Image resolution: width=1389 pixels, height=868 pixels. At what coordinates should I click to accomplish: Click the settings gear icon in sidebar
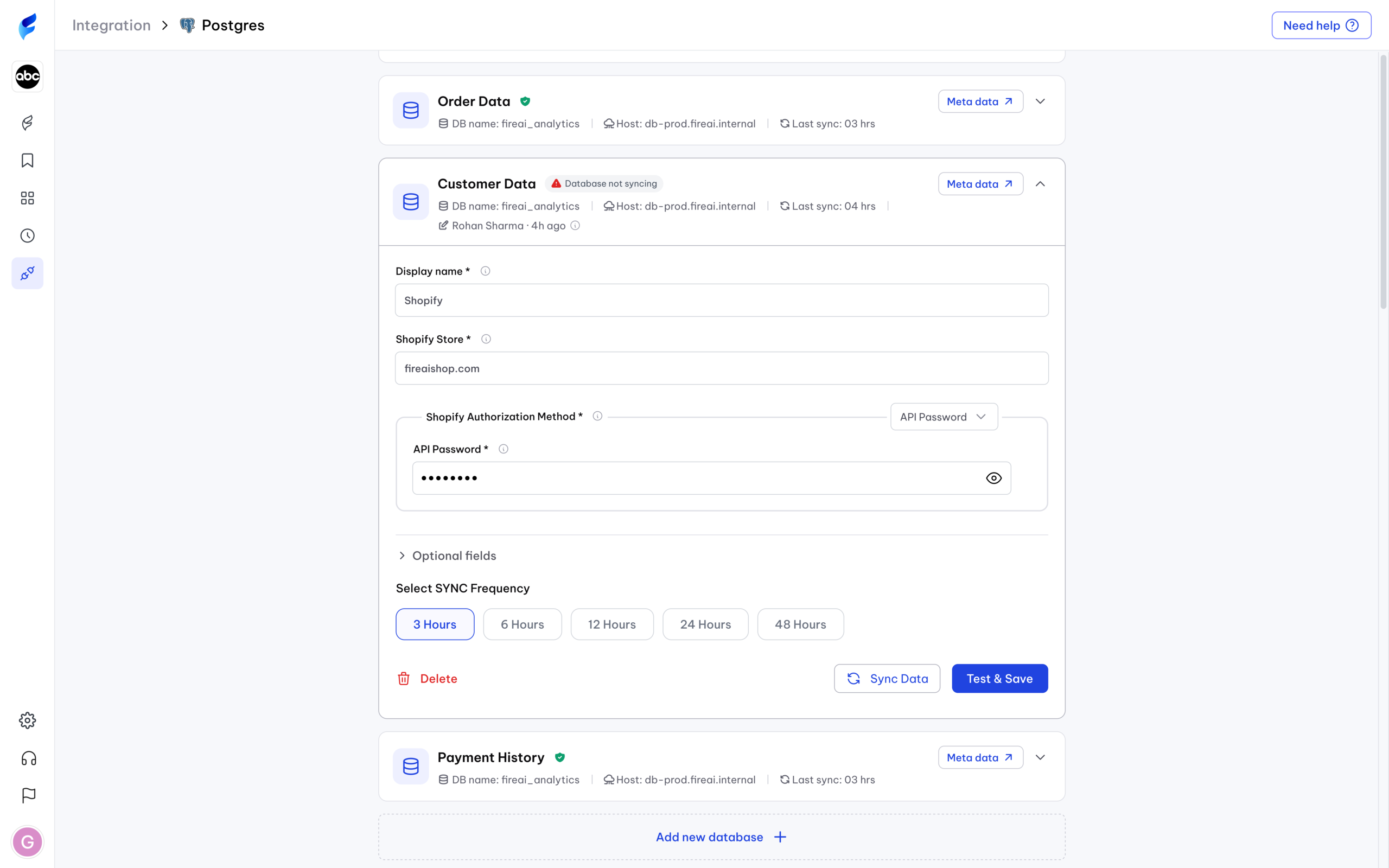click(27, 720)
